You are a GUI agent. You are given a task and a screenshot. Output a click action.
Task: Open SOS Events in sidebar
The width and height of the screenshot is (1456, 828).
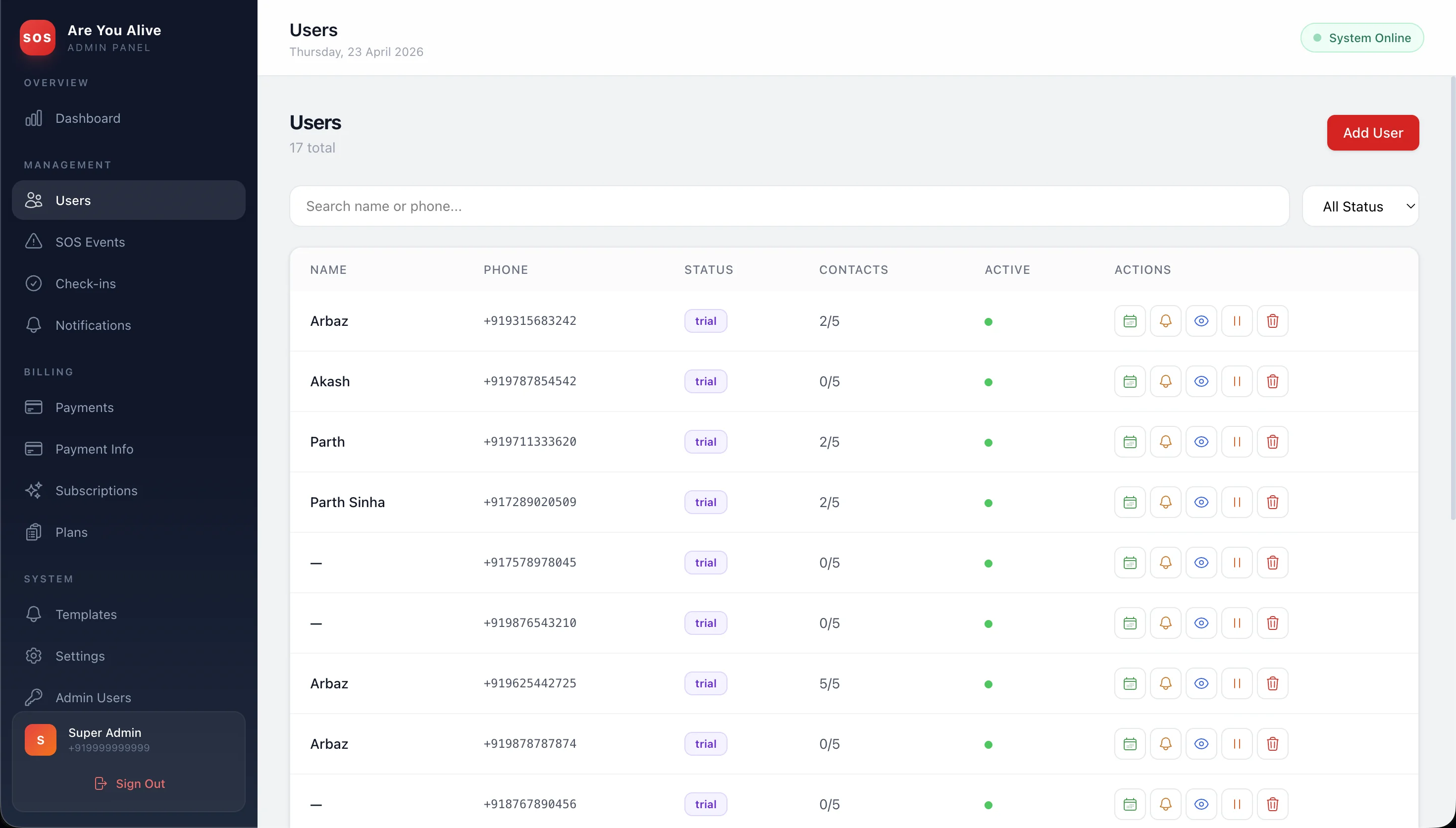pyautogui.click(x=90, y=242)
